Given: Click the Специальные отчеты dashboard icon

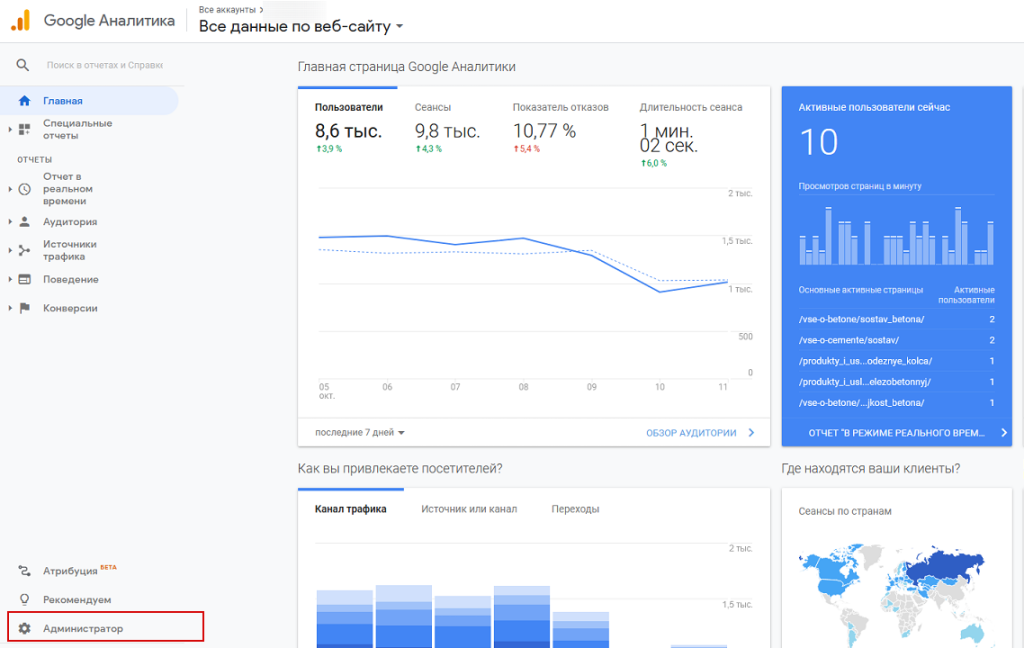Looking at the screenshot, I should point(24,129).
